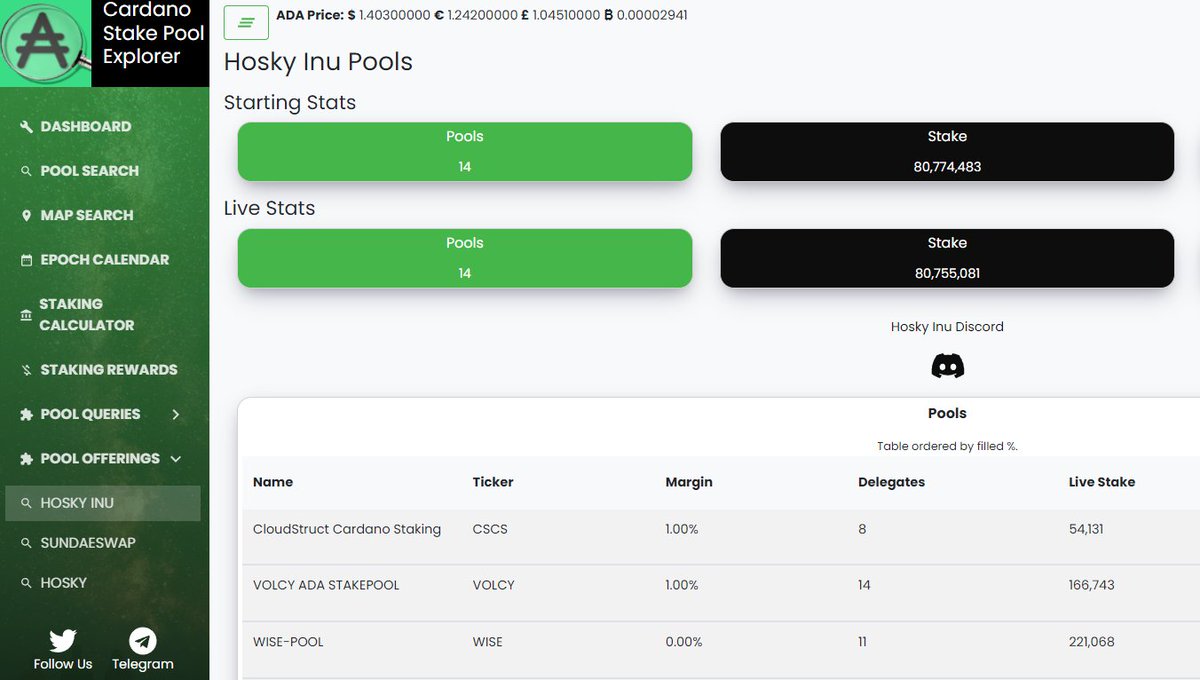Click the magnifier icon beside HOSKY

pos(27,583)
